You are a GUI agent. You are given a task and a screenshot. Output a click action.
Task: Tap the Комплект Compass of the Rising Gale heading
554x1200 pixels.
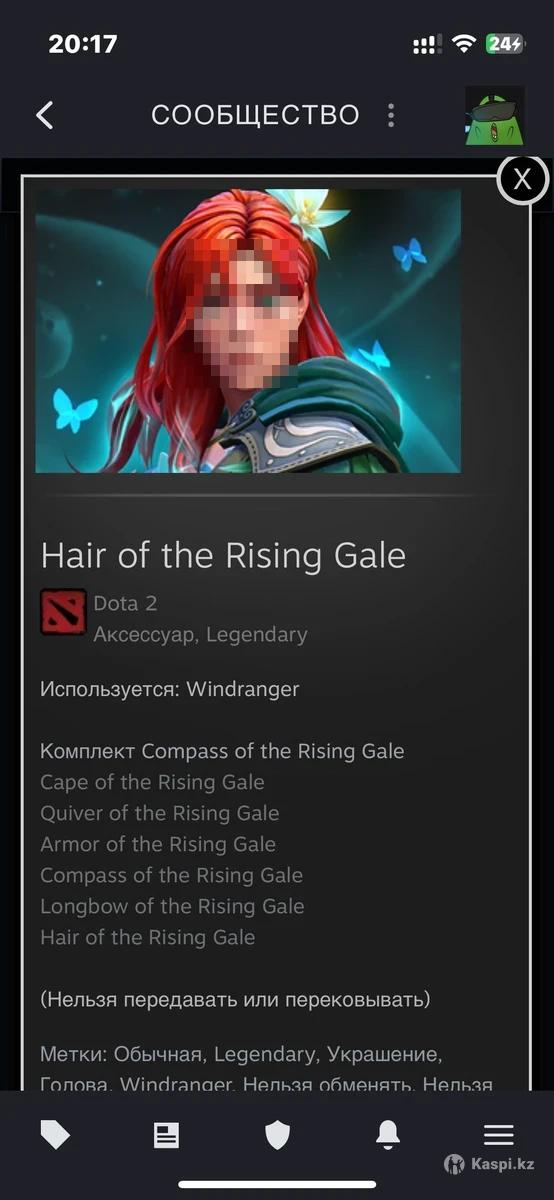(222, 751)
